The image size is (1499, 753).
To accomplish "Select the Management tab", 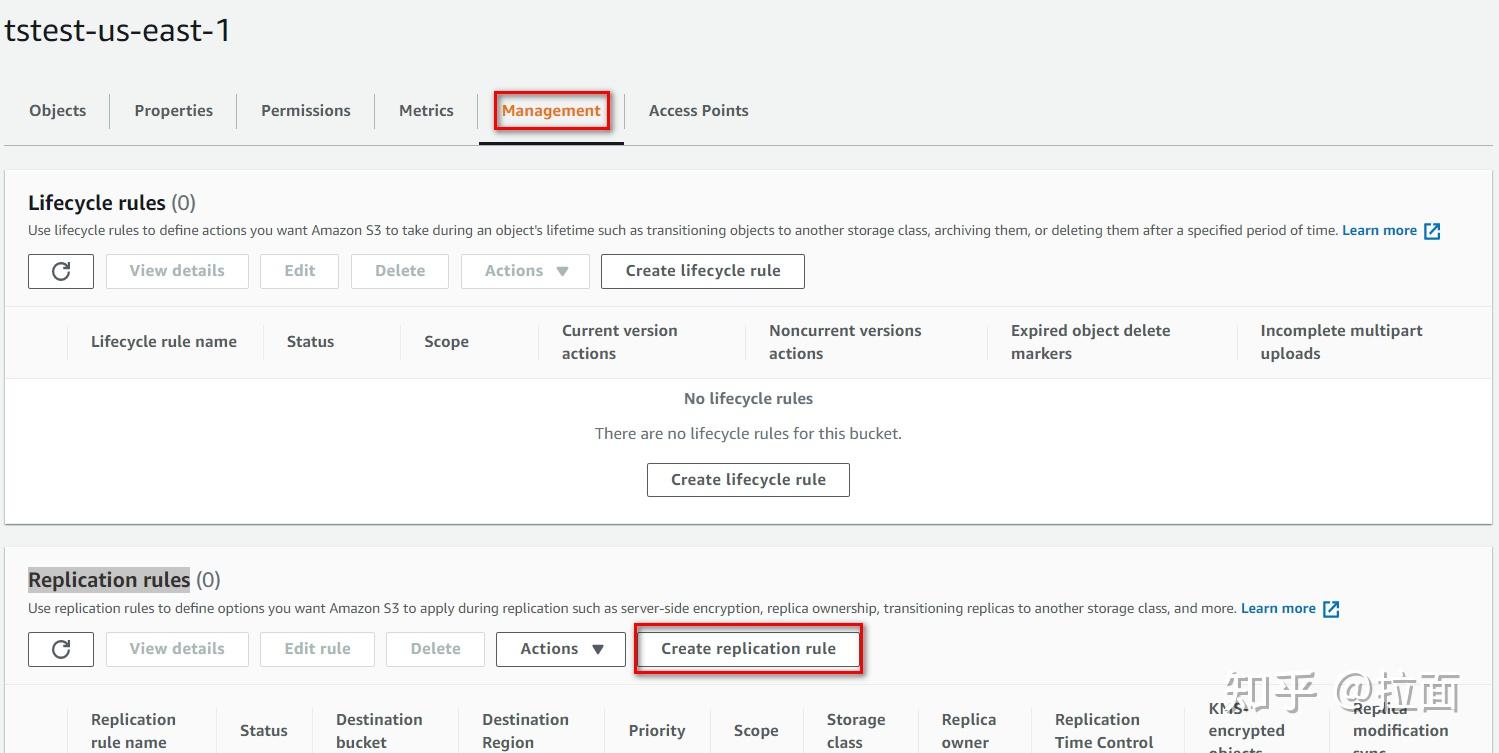I will (x=551, y=110).
